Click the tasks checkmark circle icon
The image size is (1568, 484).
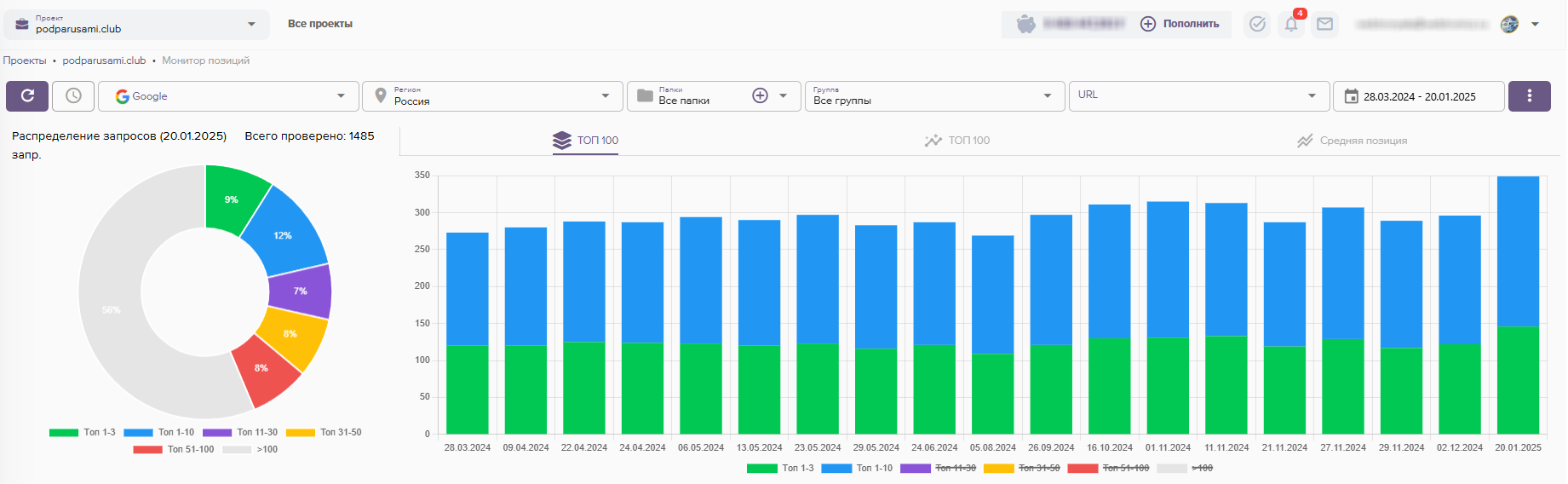pyautogui.click(x=1257, y=24)
